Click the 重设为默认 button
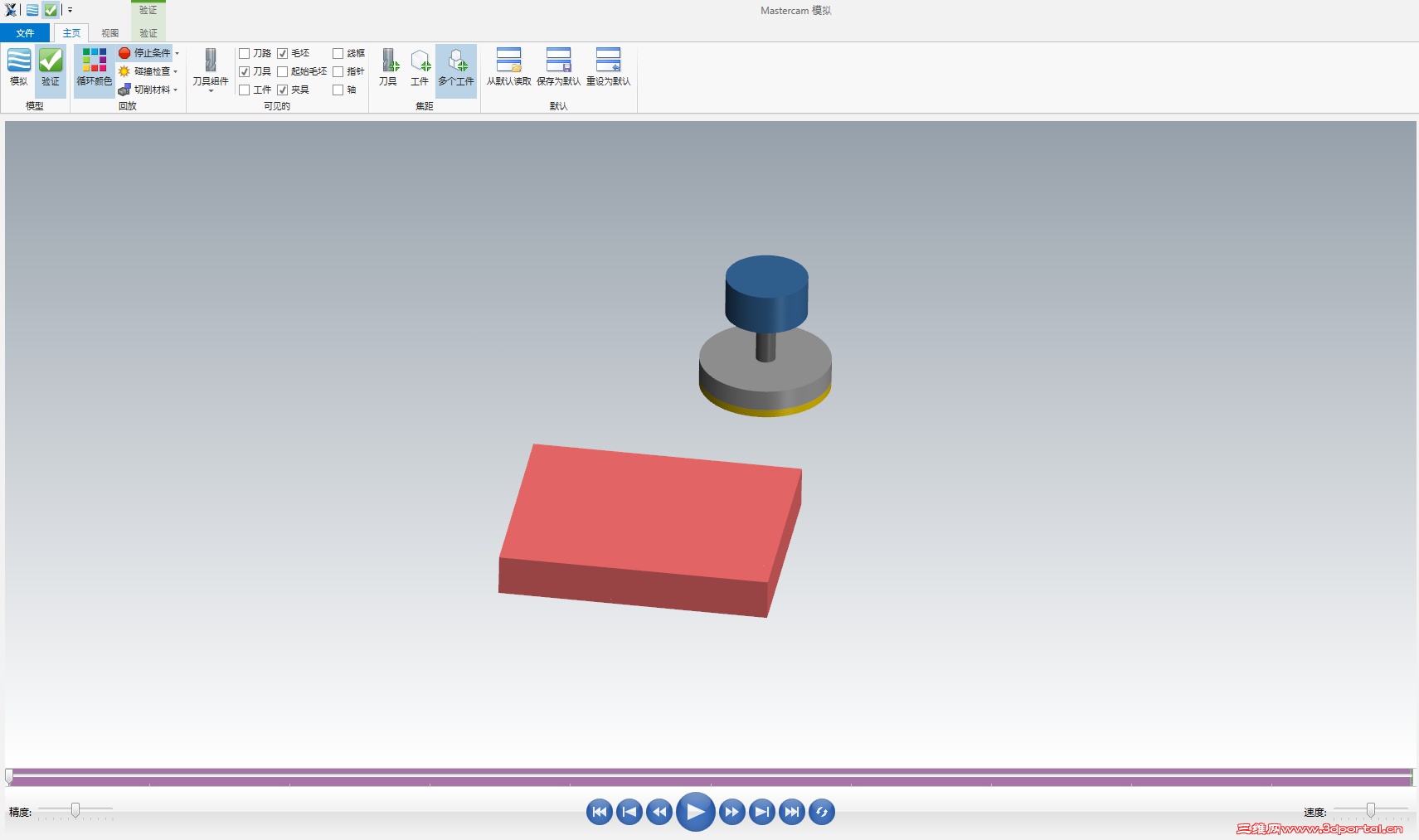1419x840 pixels. (608, 67)
